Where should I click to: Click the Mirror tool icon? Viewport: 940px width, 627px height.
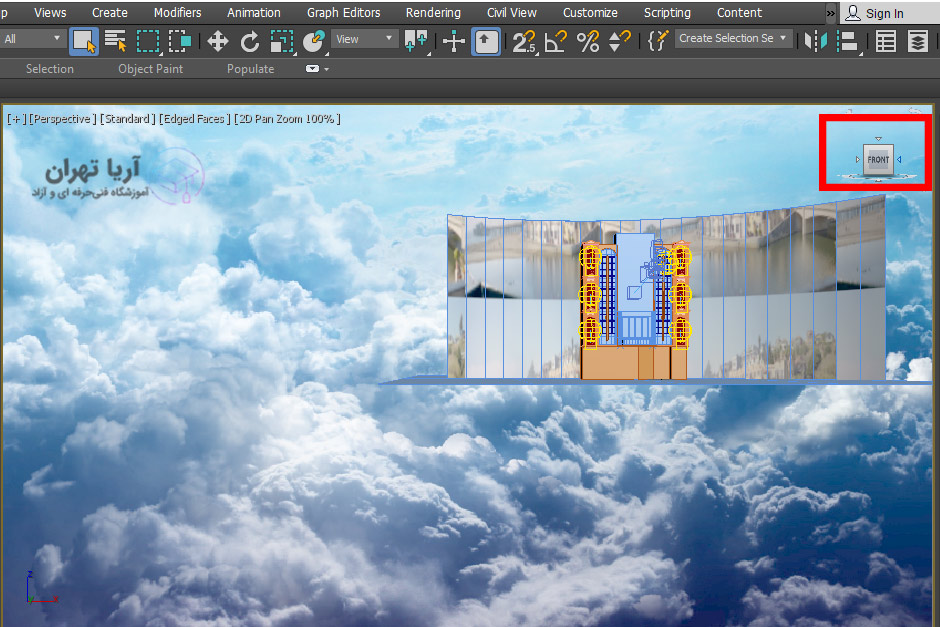click(817, 41)
